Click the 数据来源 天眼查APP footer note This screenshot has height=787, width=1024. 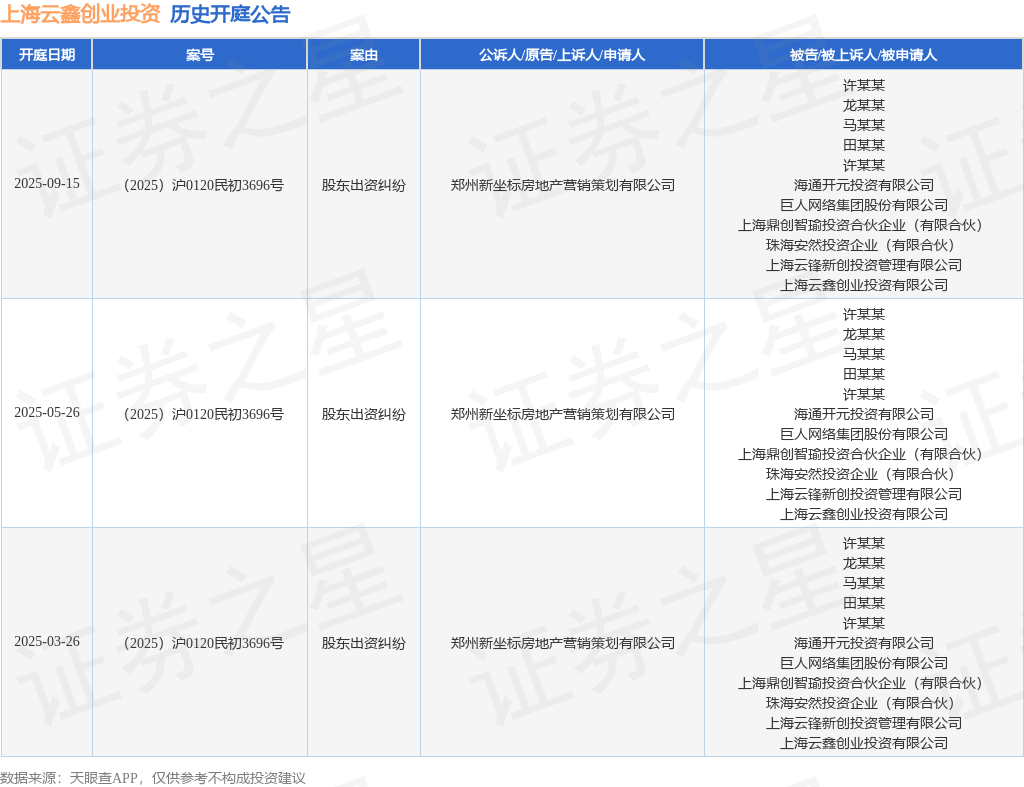pos(153,778)
